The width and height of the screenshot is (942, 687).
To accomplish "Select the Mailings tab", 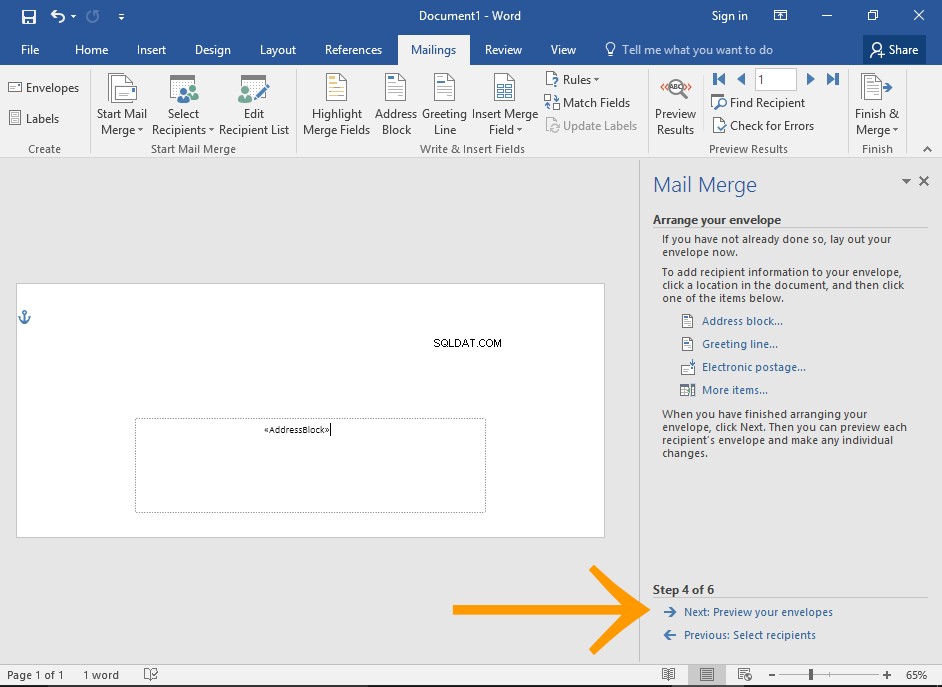I will tap(433, 50).
